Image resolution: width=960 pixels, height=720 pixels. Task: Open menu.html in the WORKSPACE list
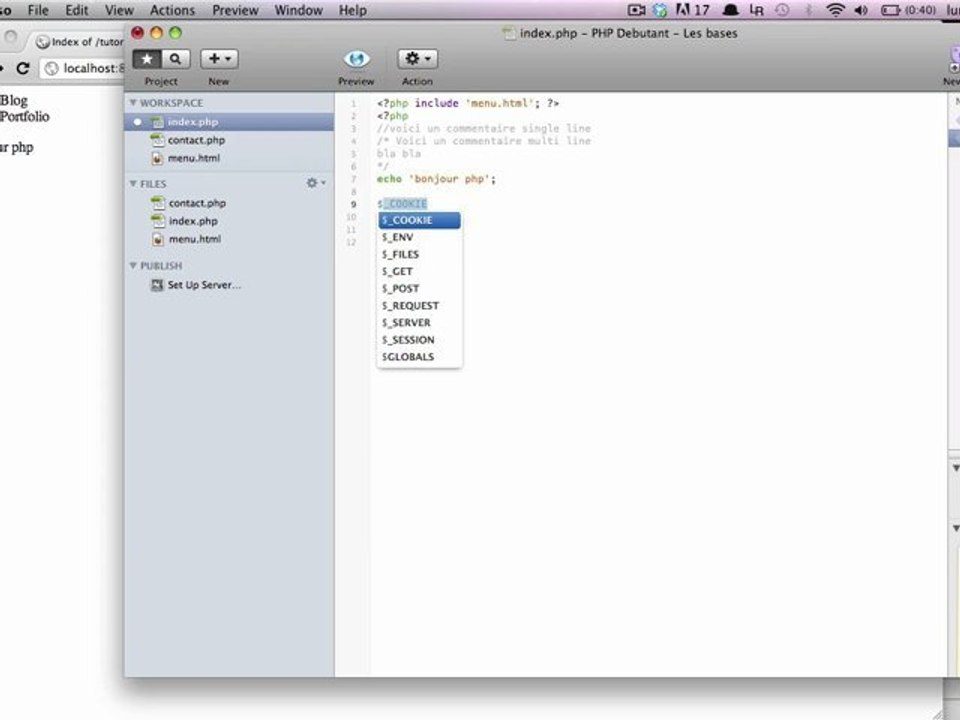[193, 158]
